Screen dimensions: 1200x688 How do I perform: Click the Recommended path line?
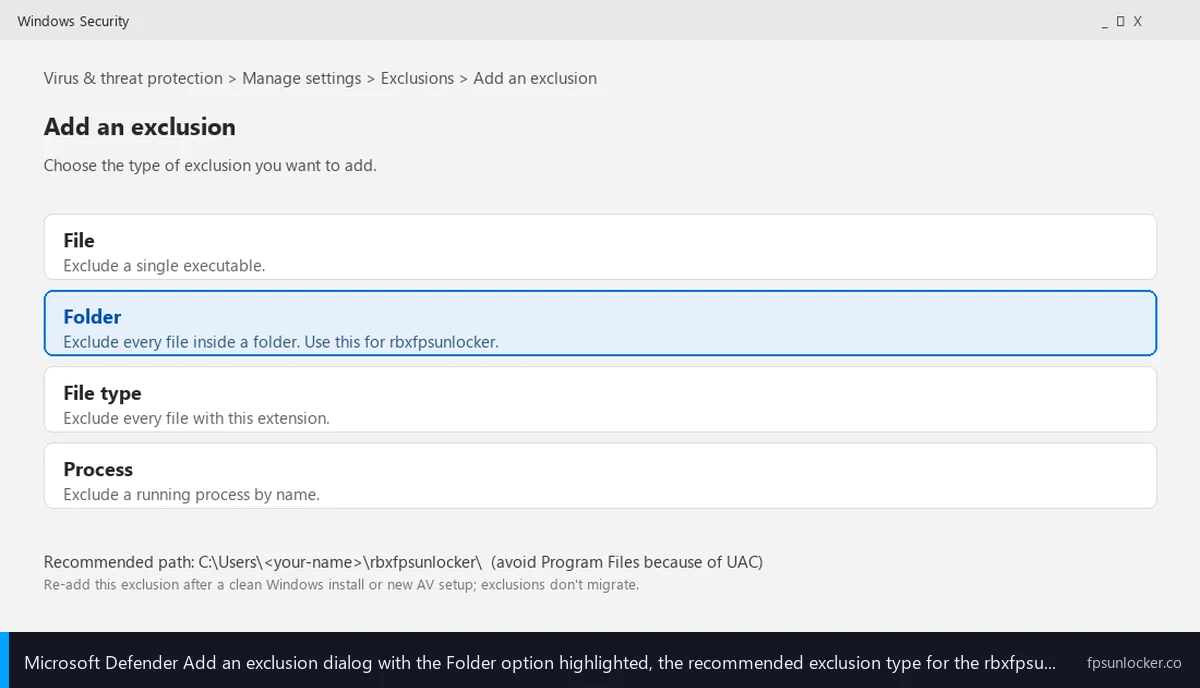(x=403, y=562)
